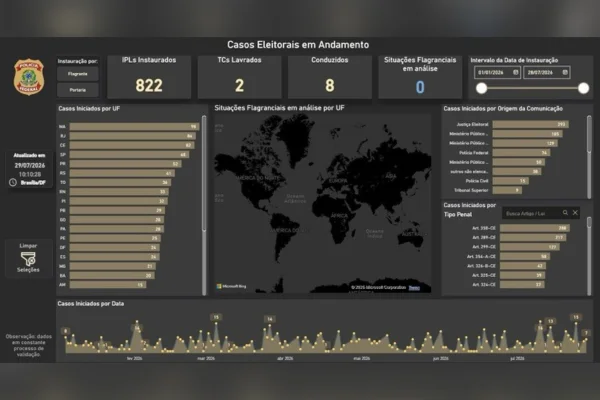
Task: Select the PE bar in UF chart
Action: pos(115,238)
